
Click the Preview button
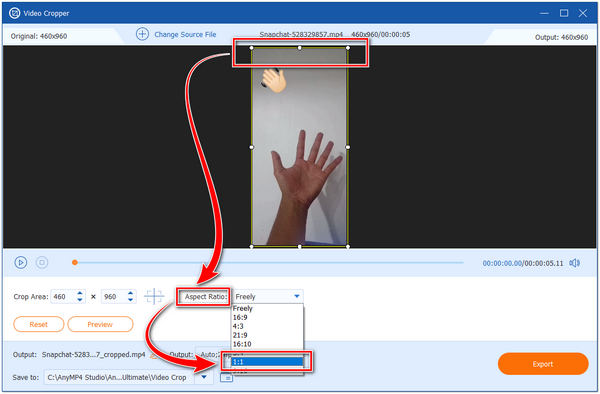pos(100,324)
